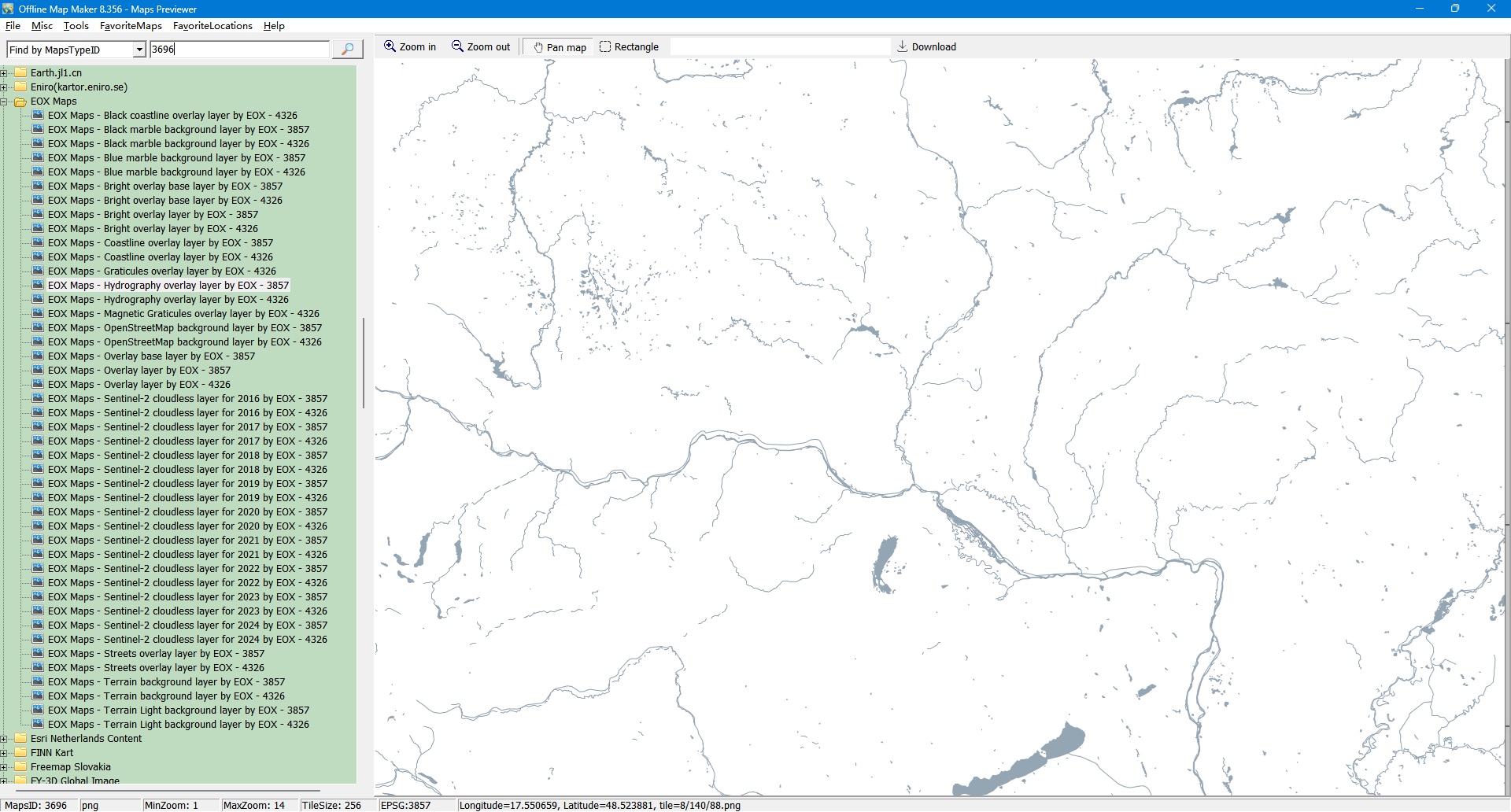The height and width of the screenshot is (812, 1511).
Task: Expand the FINN Kart folder
Action: tap(4, 753)
